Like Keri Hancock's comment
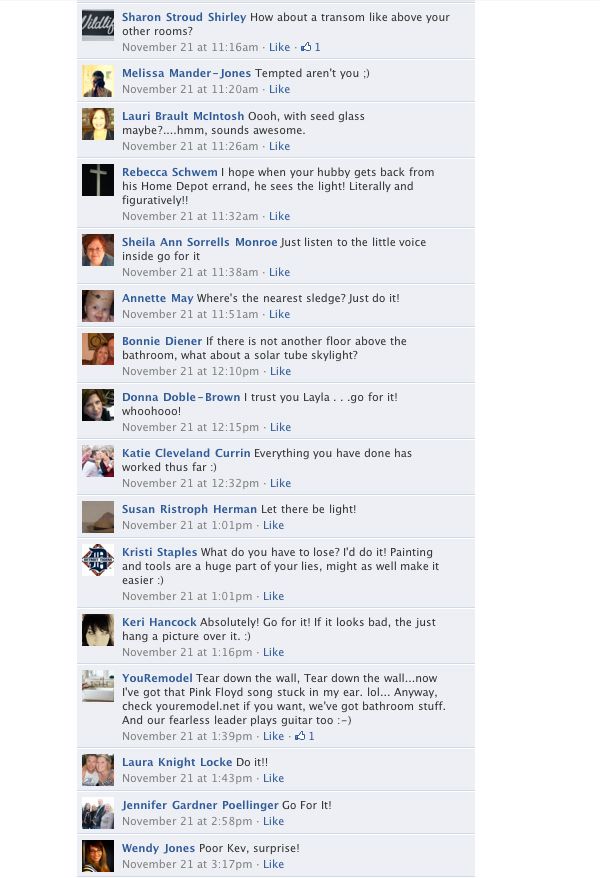 tap(273, 652)
